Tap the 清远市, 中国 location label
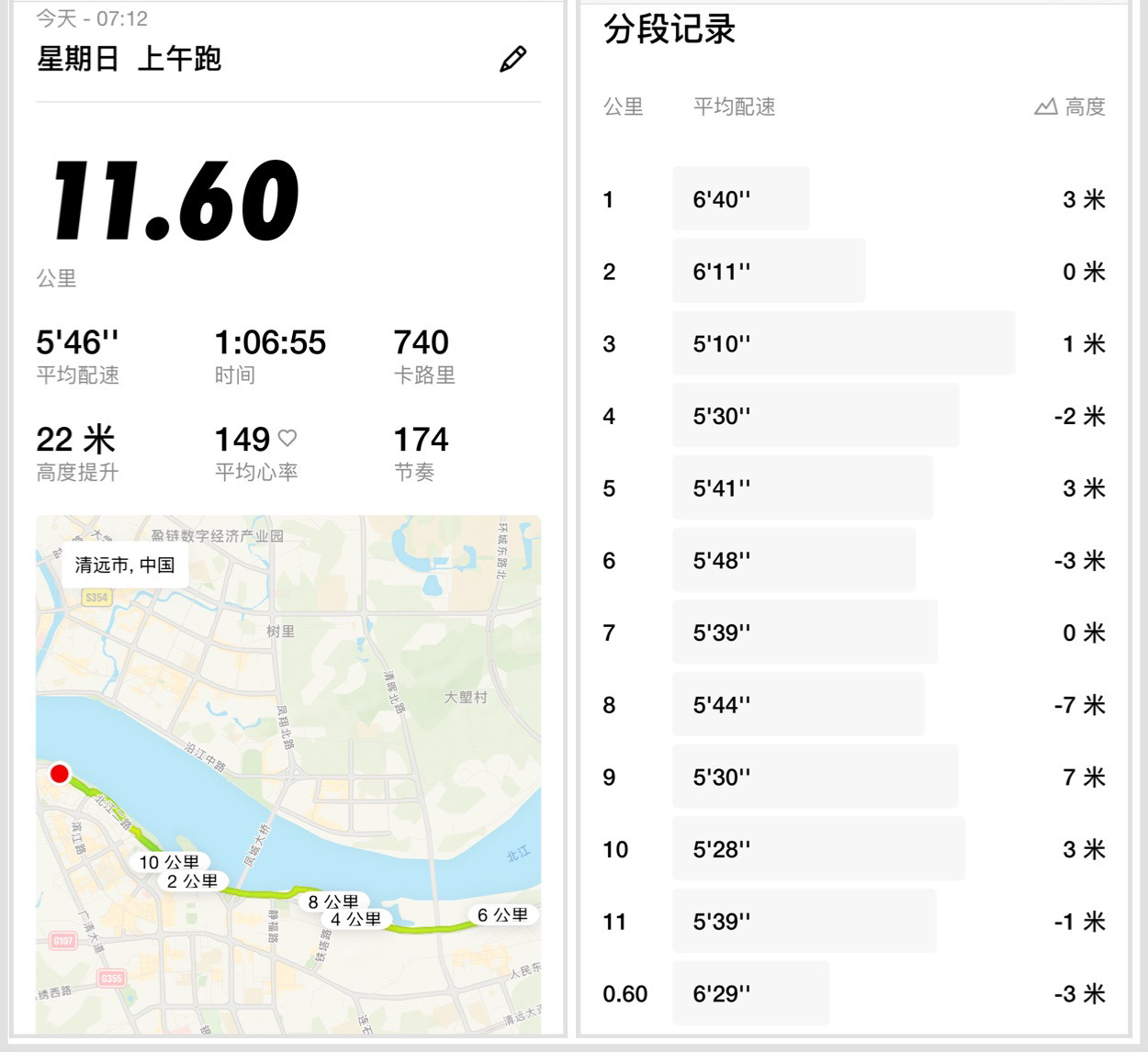The width and height of the screenshot is (1148, 1052). point(125,565)
